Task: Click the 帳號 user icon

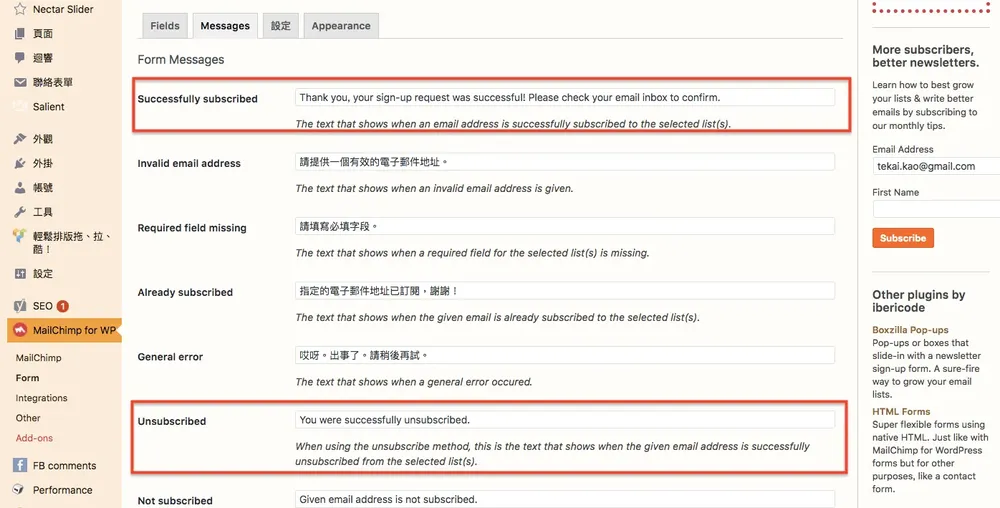Action: pos(20,187)
